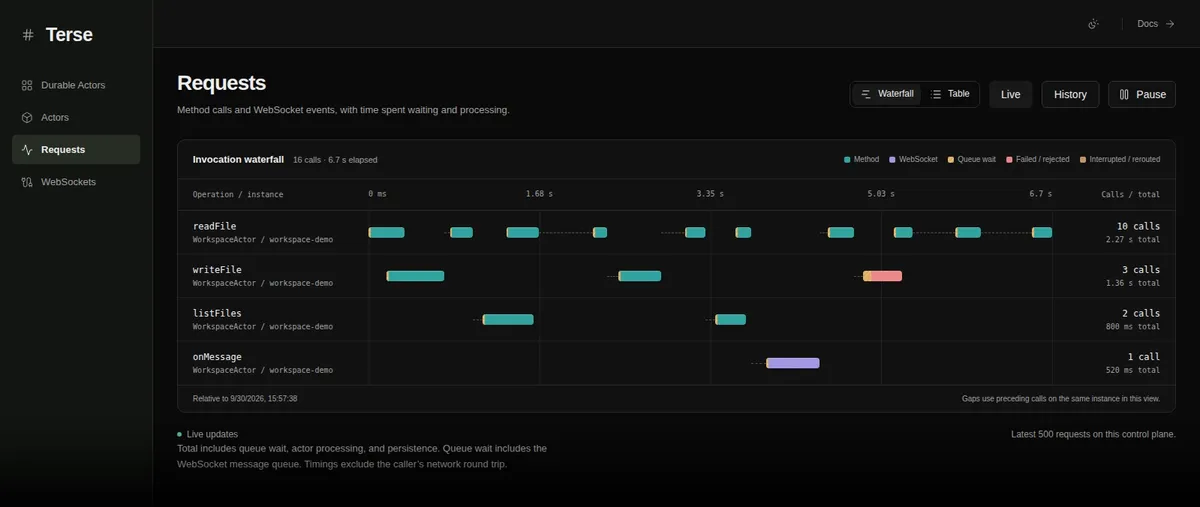Open the Actors sidebar item
Image resolution: width=1200 pixels, height=507 pixels.
76,117
